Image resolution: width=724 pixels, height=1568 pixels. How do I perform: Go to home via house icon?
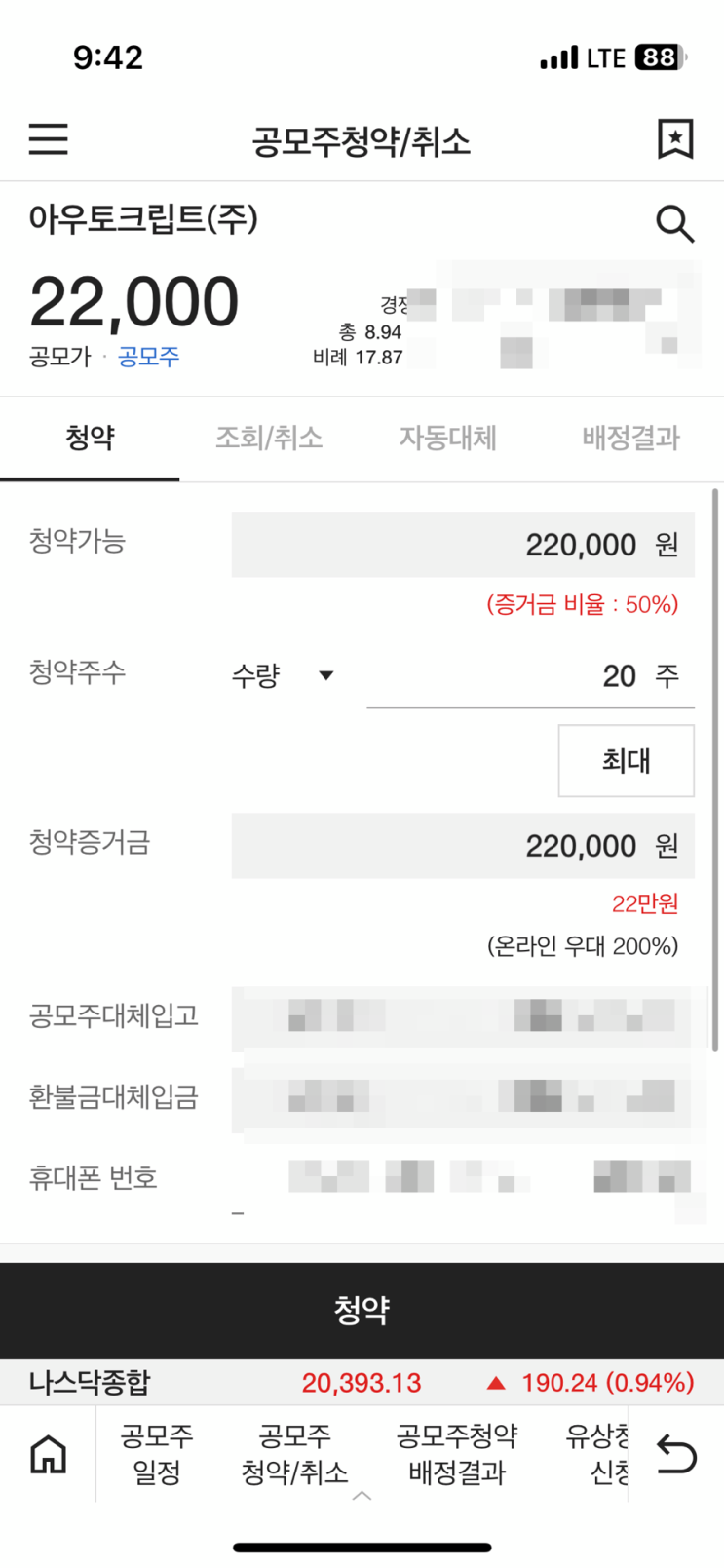point(48,1454)
